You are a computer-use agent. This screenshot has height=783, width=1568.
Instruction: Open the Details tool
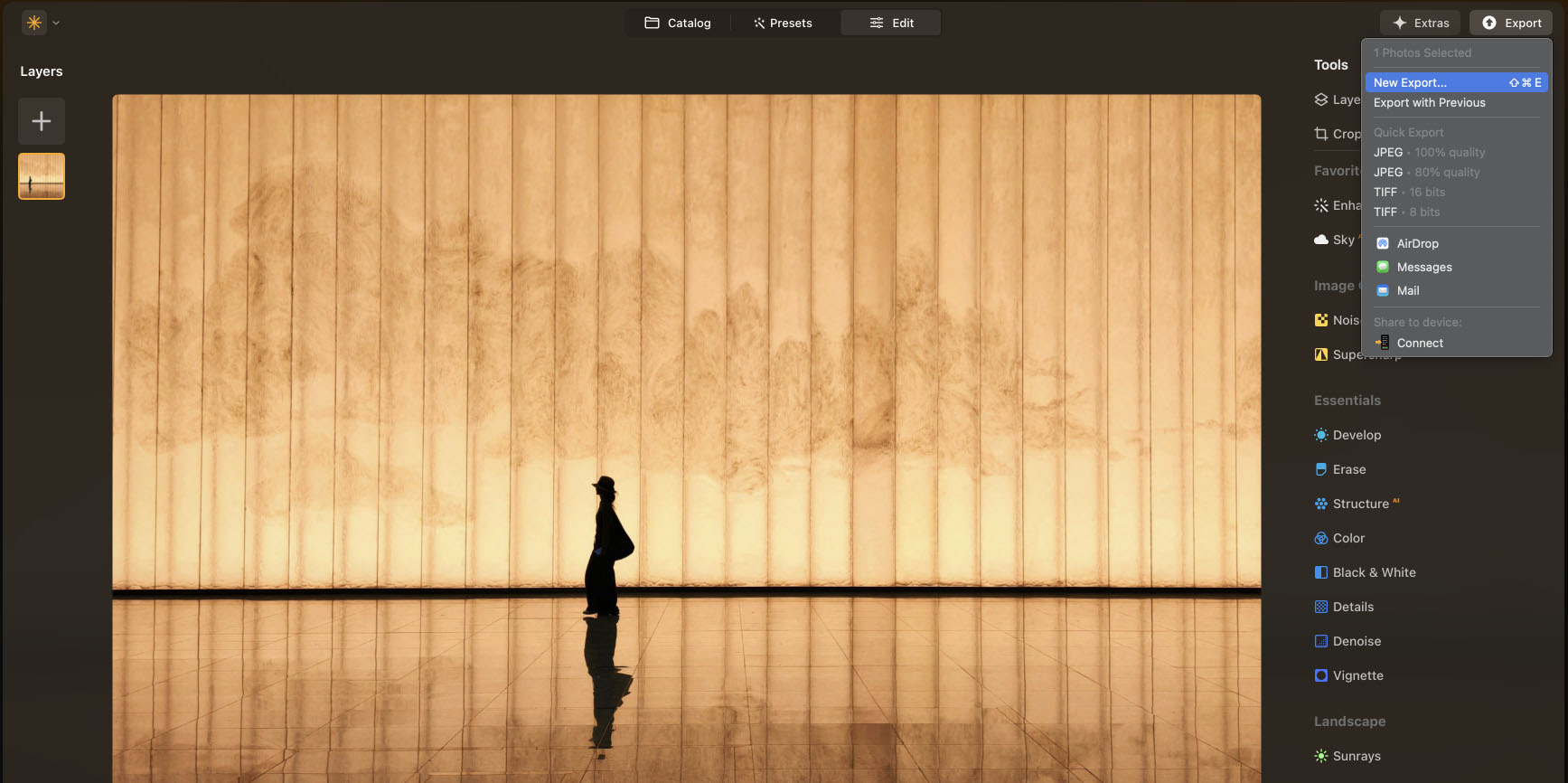click(x=1352, y=607)
